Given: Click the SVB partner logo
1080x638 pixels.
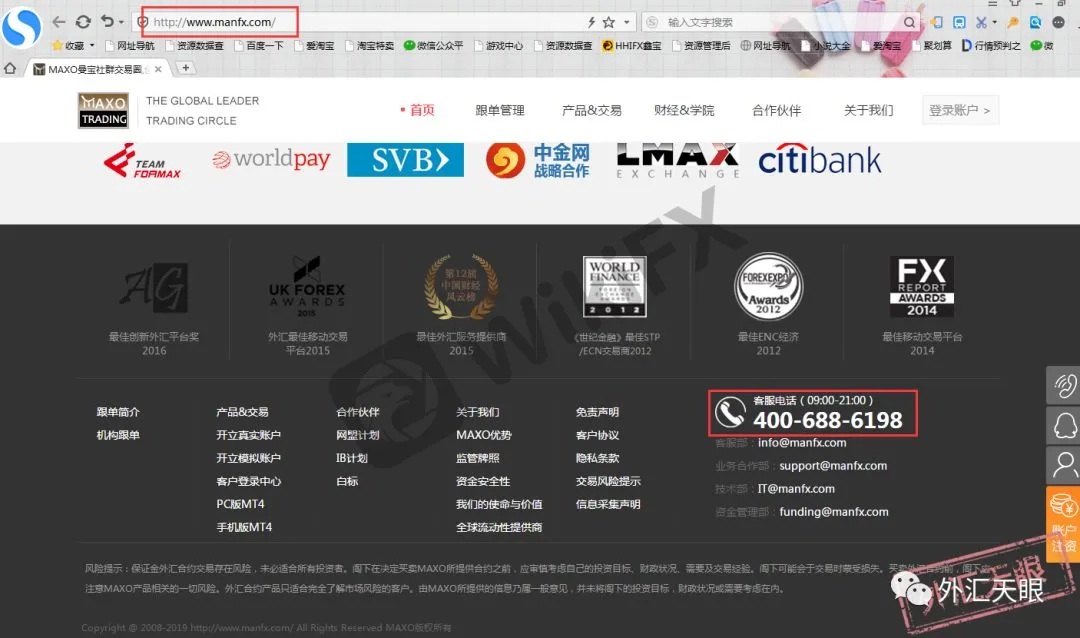Looking at the screenshot, I should point(405,160).
